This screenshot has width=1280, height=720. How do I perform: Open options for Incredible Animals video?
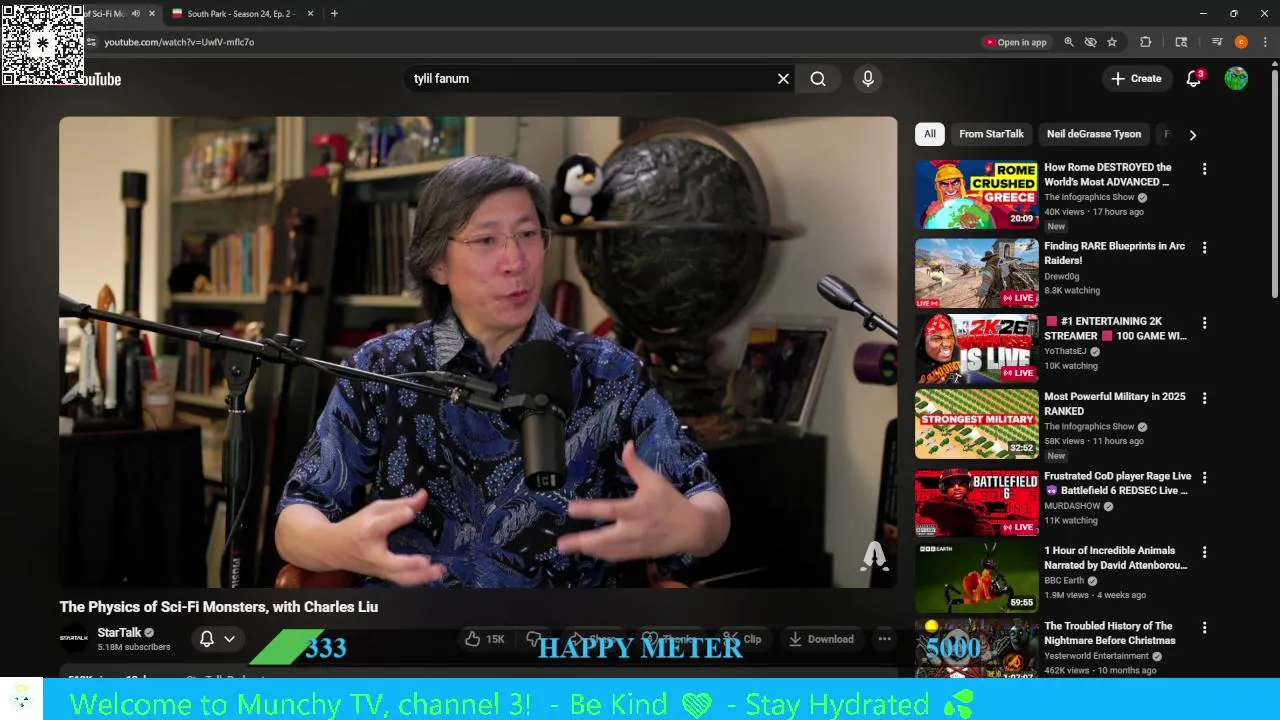tap(1204, 552)
